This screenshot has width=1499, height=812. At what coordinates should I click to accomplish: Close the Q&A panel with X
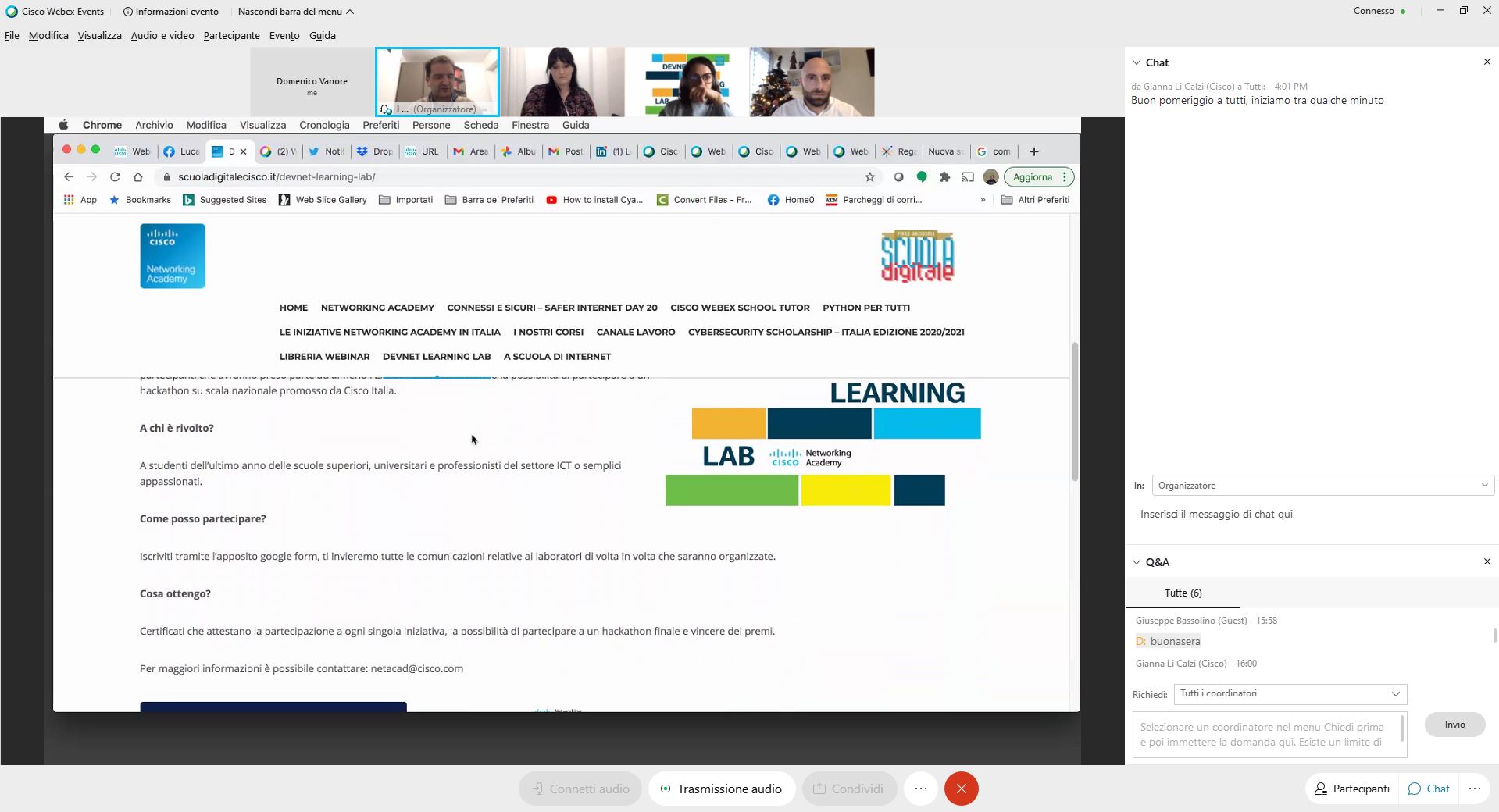1487,561
